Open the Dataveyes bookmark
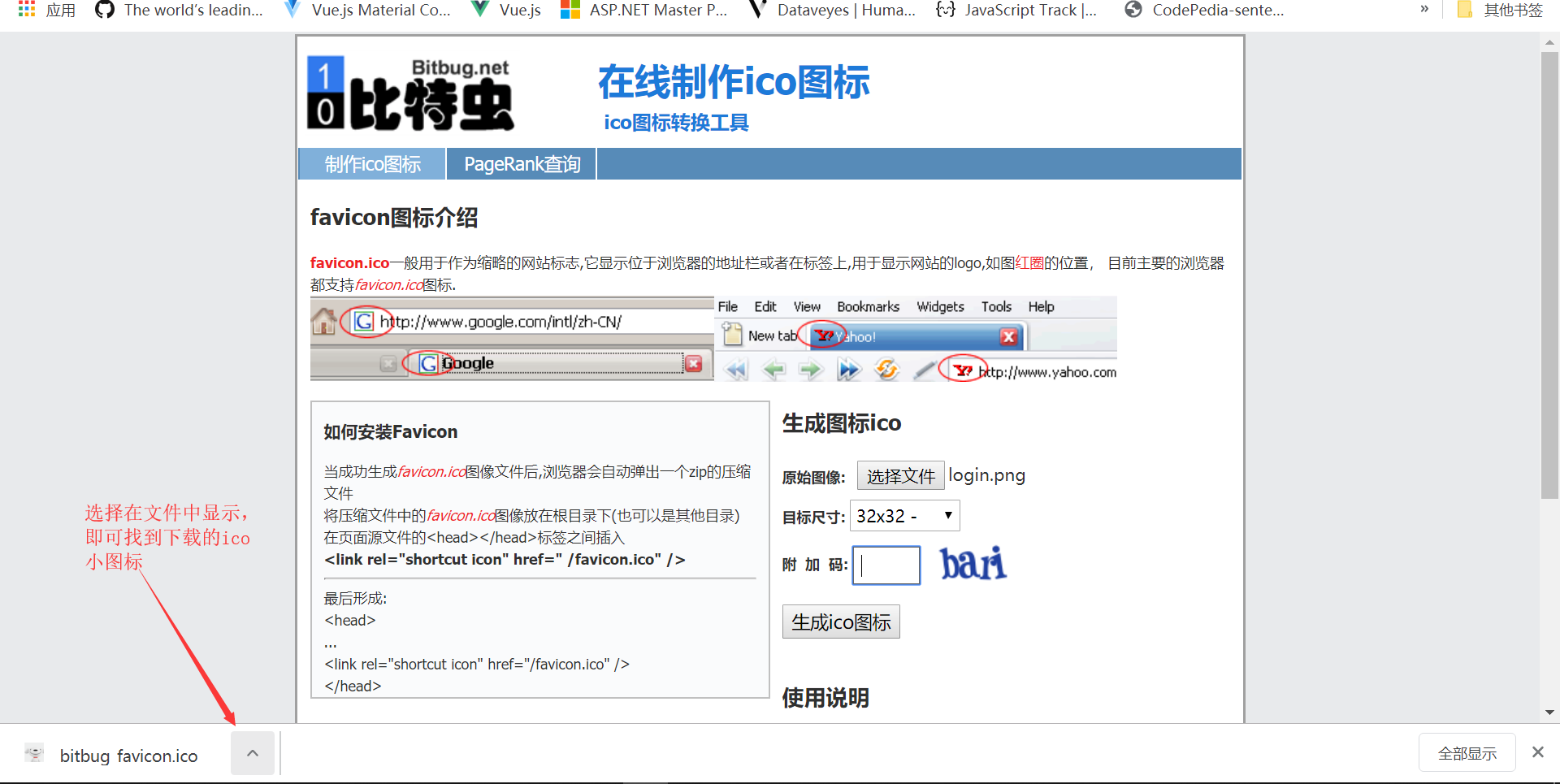This screenshot has width=1560, height=784. (830, 10)
